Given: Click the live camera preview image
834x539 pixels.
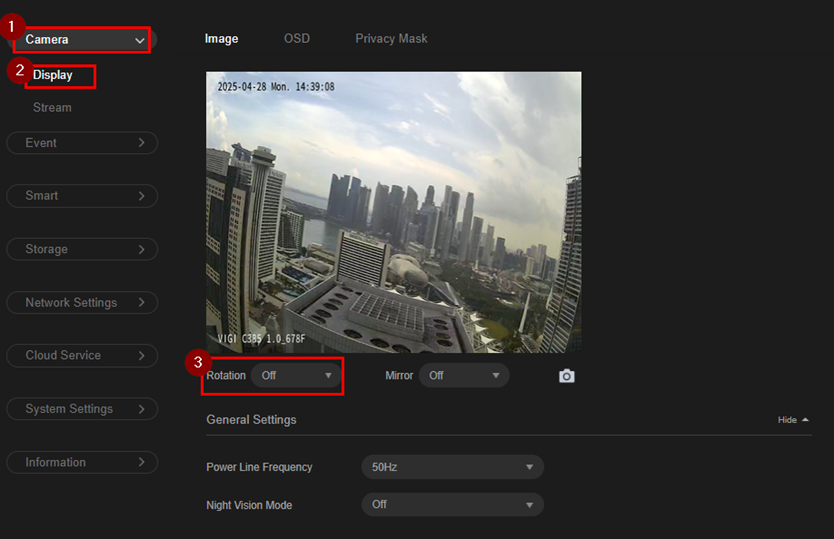Looking at the screenshot, I should pyautogui.click(x=393, y=211).
